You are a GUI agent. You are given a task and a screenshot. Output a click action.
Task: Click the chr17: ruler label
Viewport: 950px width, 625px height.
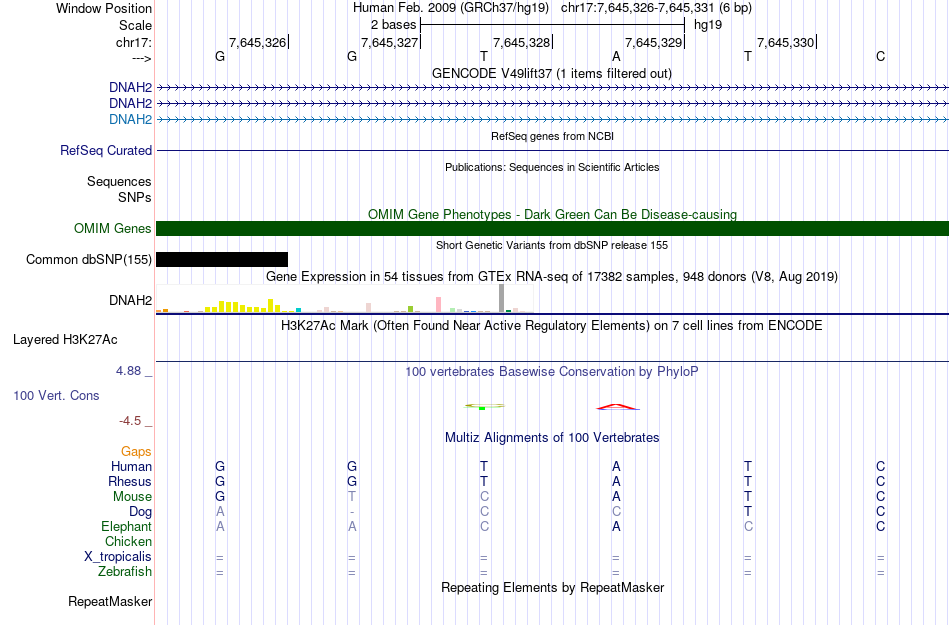click(x=133, y=42)
